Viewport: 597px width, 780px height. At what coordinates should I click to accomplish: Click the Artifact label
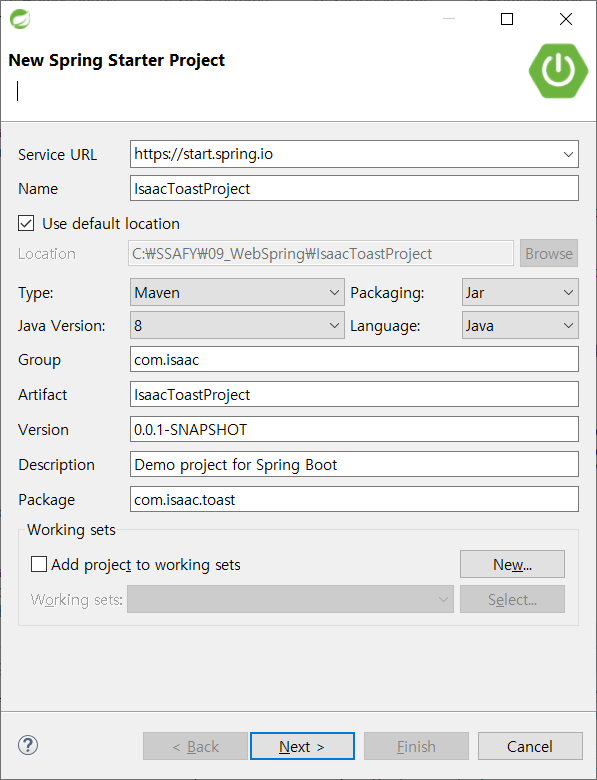coord(43,394)
